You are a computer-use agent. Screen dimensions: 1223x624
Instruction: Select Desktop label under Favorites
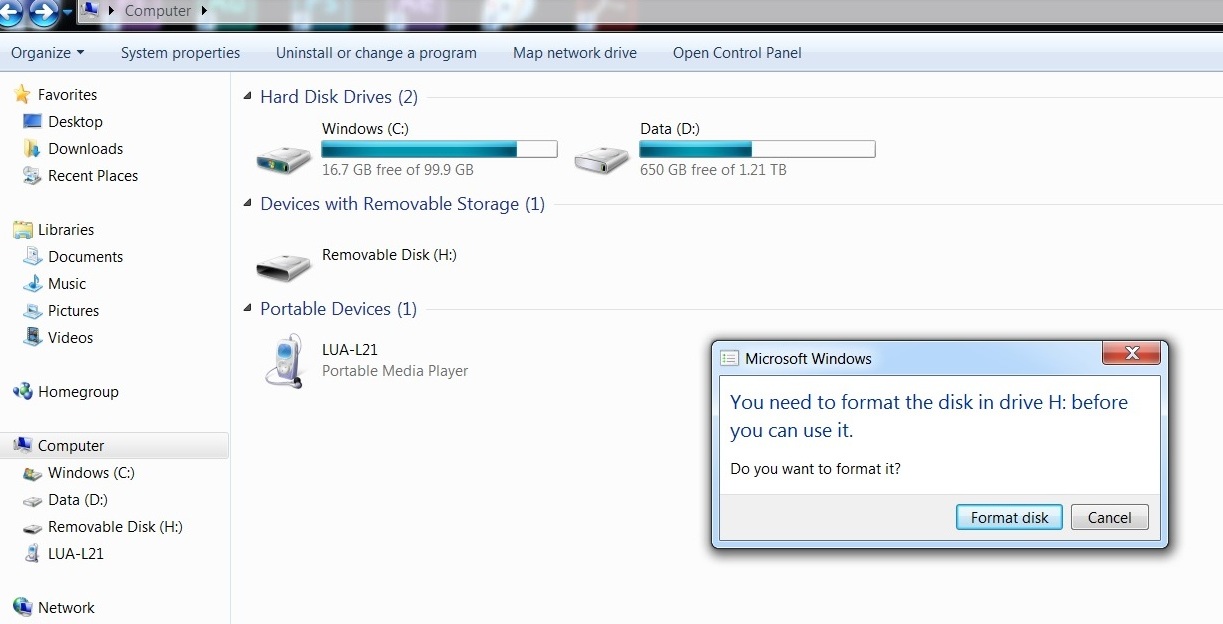click(75, 122)
